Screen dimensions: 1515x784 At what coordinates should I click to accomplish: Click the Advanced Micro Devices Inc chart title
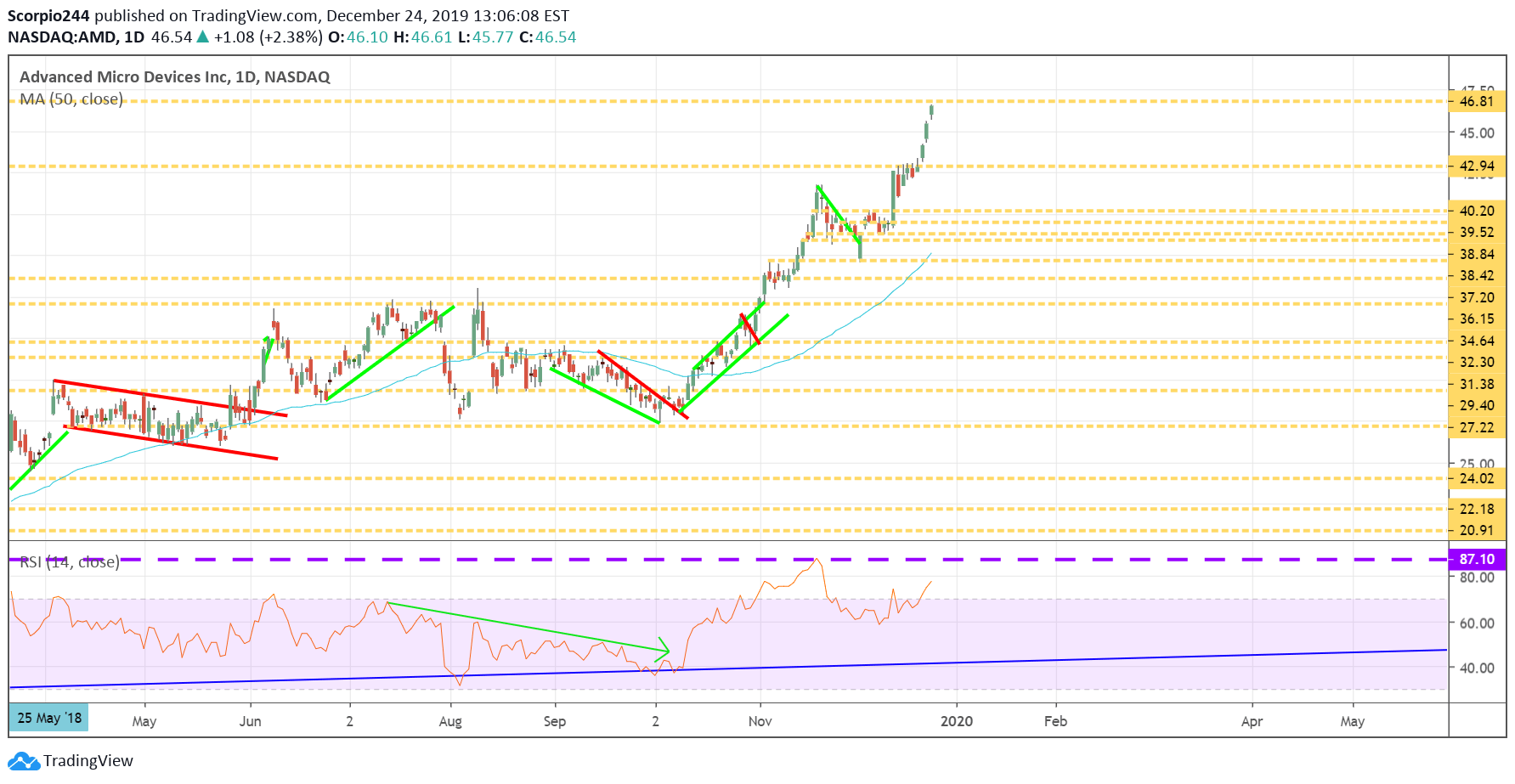coord(175,77)
